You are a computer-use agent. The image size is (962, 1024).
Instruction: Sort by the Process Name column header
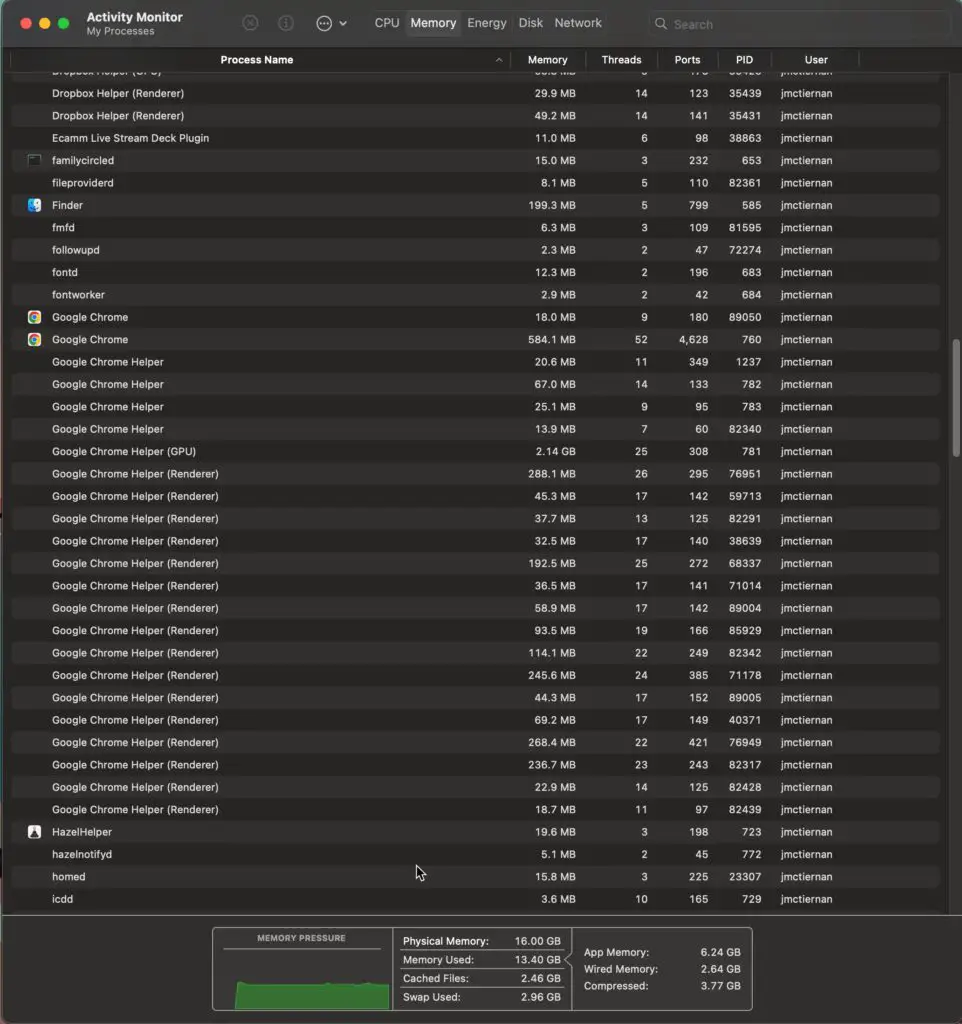[x=257, y=59]
